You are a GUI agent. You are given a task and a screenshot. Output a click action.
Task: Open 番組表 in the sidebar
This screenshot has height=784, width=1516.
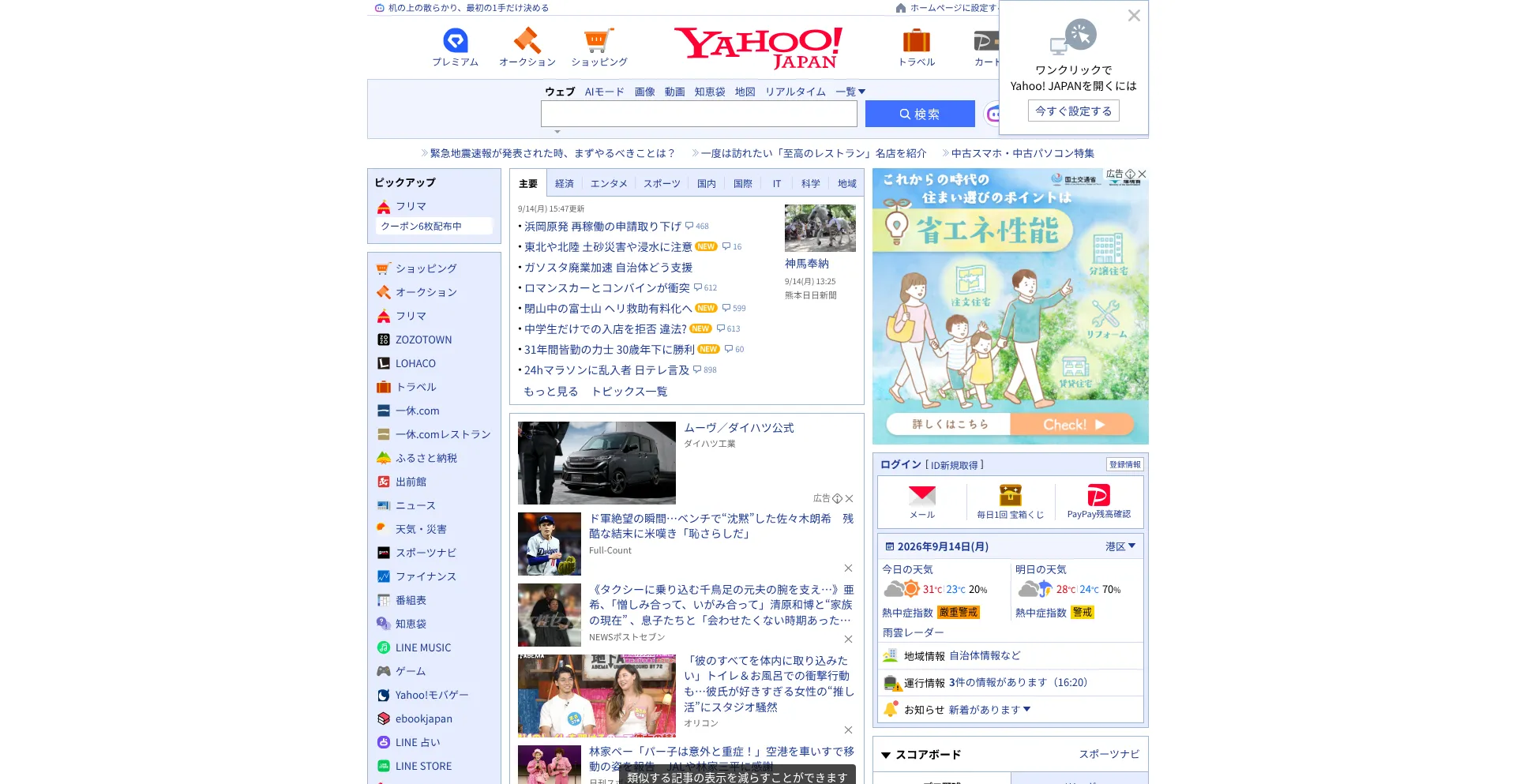(x=411, y=600)
